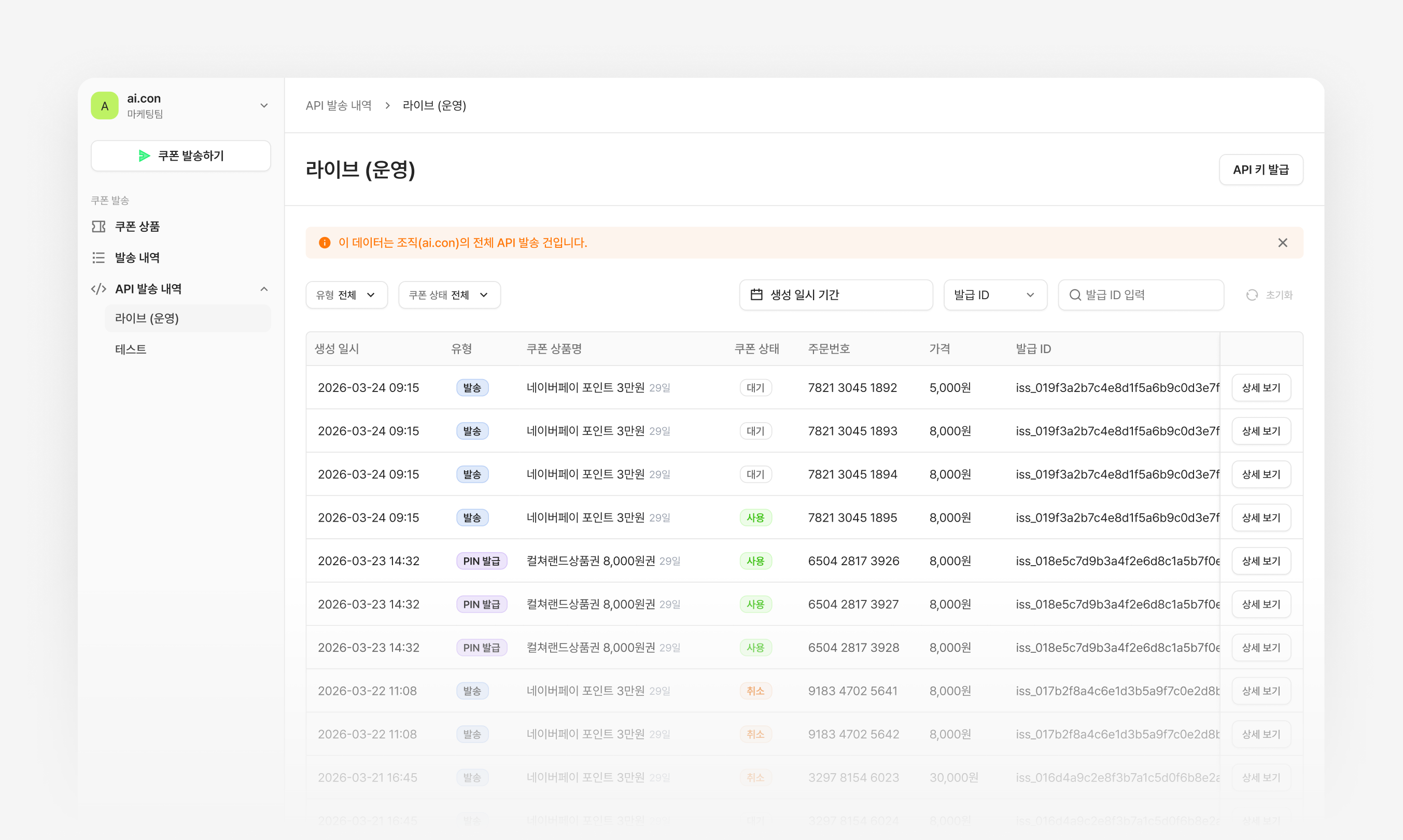This screenshot has width=1403, height=840.
Task: Click the 취소 badge for order 9183 4702 5641
Action: pyautogui.click(x=755, y=691)
